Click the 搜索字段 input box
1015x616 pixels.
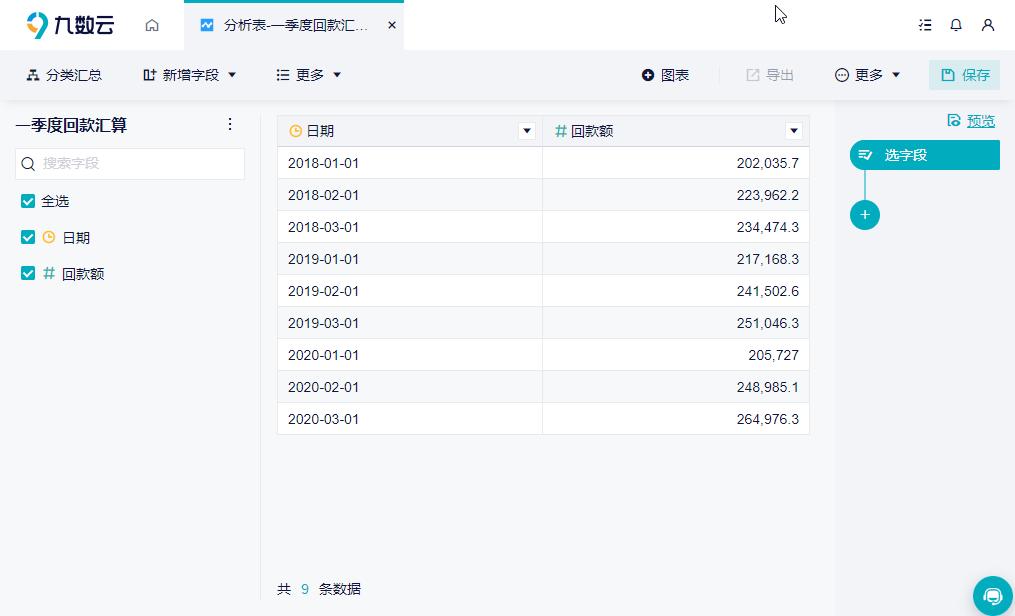coord(130,164)
